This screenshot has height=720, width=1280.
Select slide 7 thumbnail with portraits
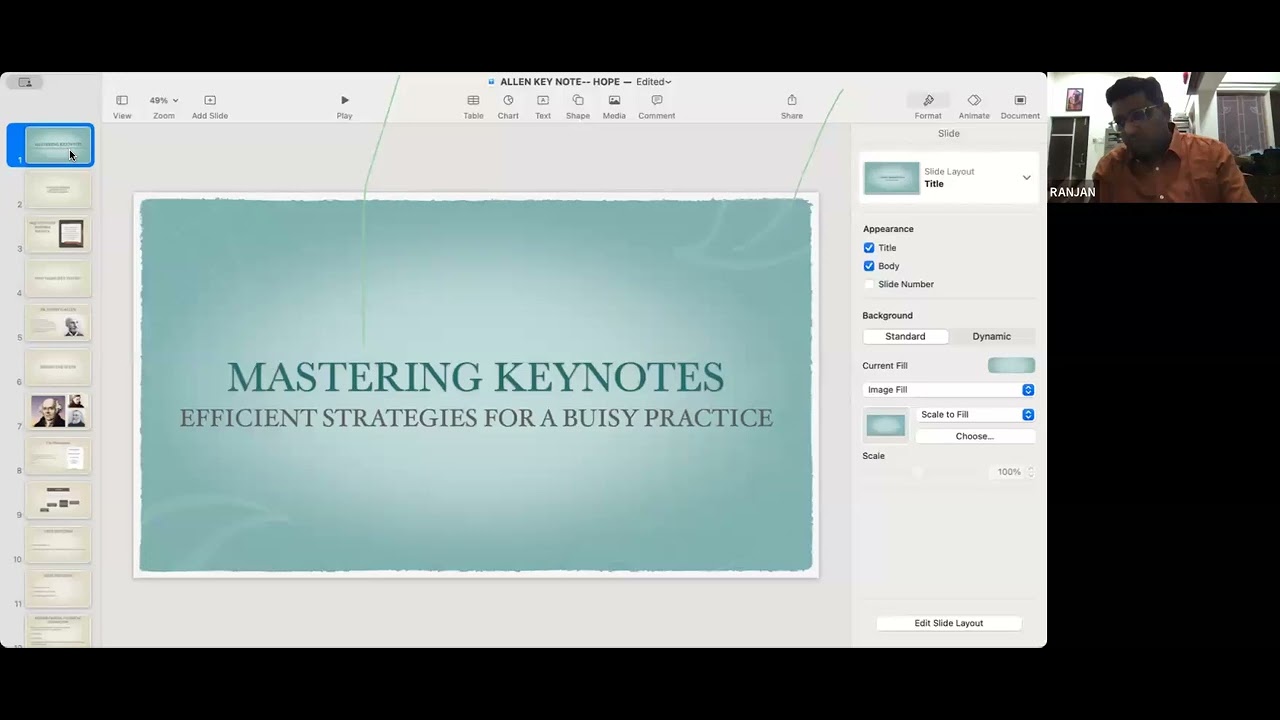coord(58,411)
